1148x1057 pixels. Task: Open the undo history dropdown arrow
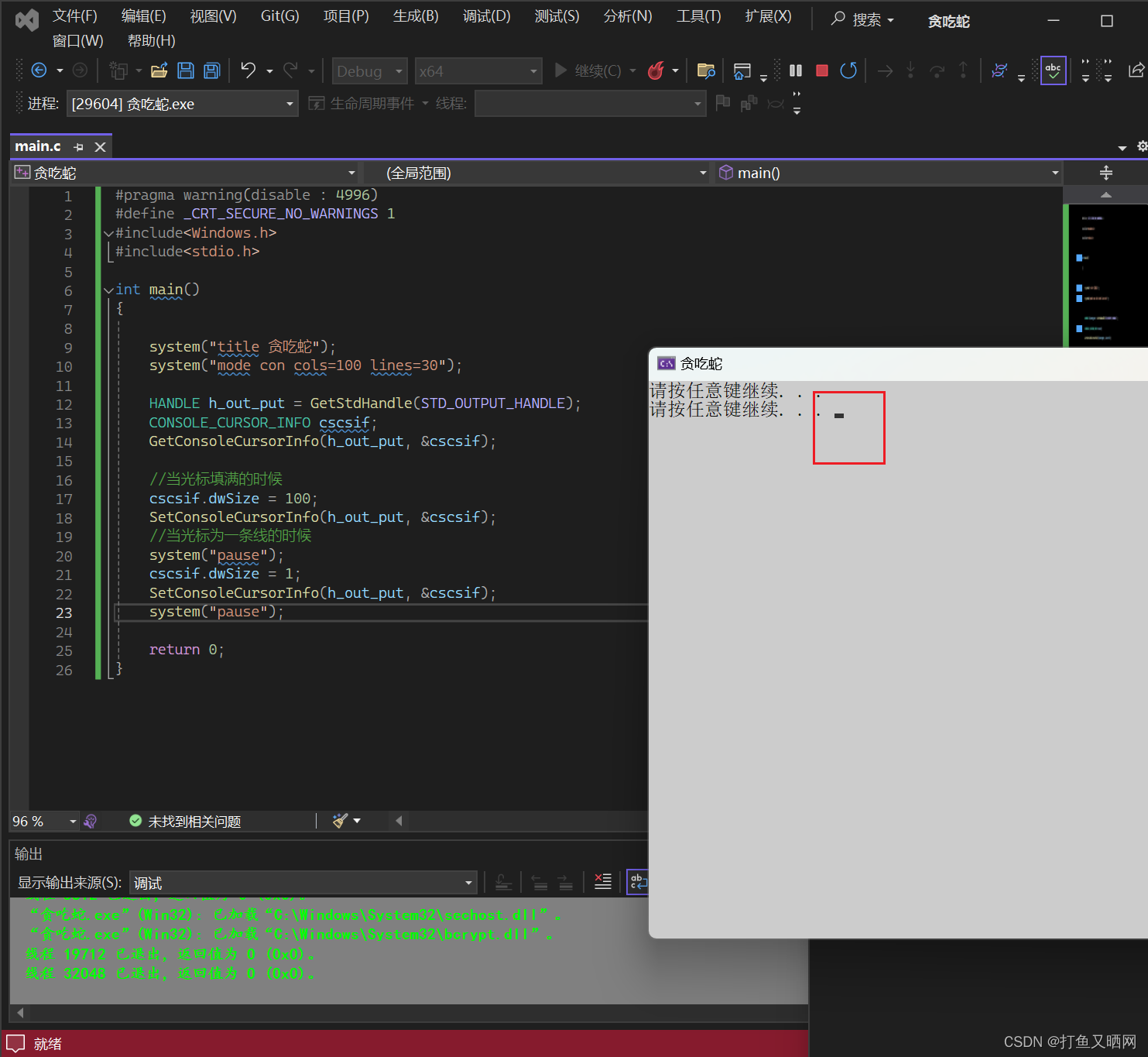click(x=269, y=71)
